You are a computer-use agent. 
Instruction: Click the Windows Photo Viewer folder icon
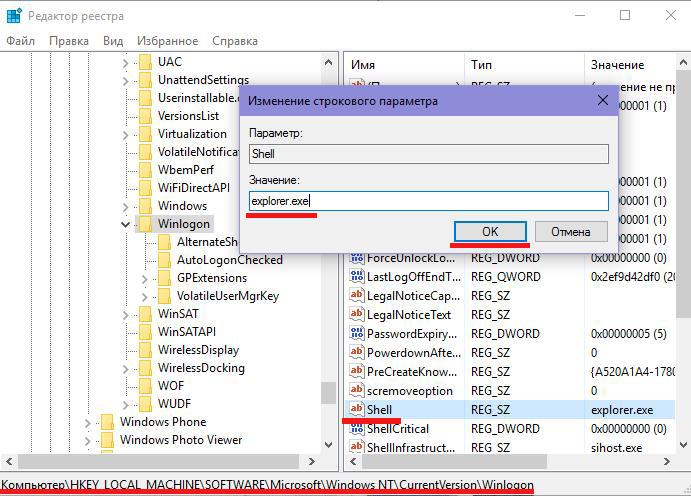(106, 440)
